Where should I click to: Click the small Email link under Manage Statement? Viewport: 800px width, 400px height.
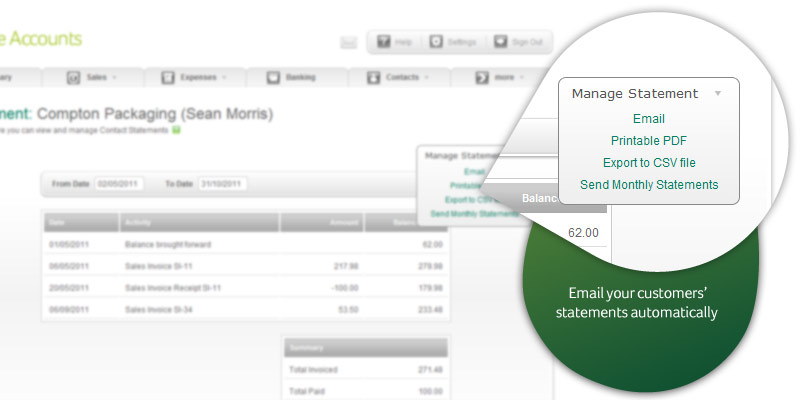(x=474, y=172)
